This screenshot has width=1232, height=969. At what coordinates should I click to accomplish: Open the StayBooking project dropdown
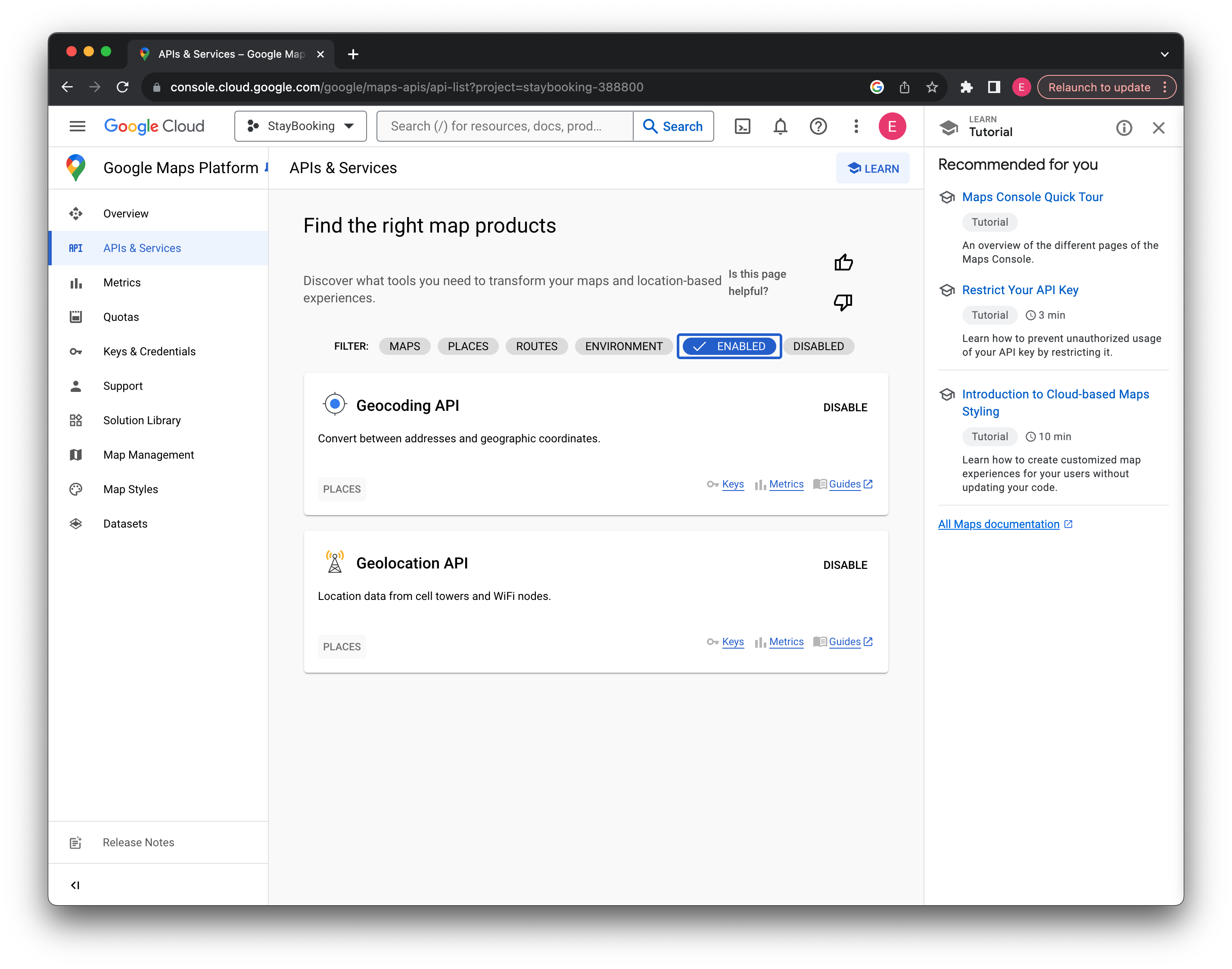300,126
